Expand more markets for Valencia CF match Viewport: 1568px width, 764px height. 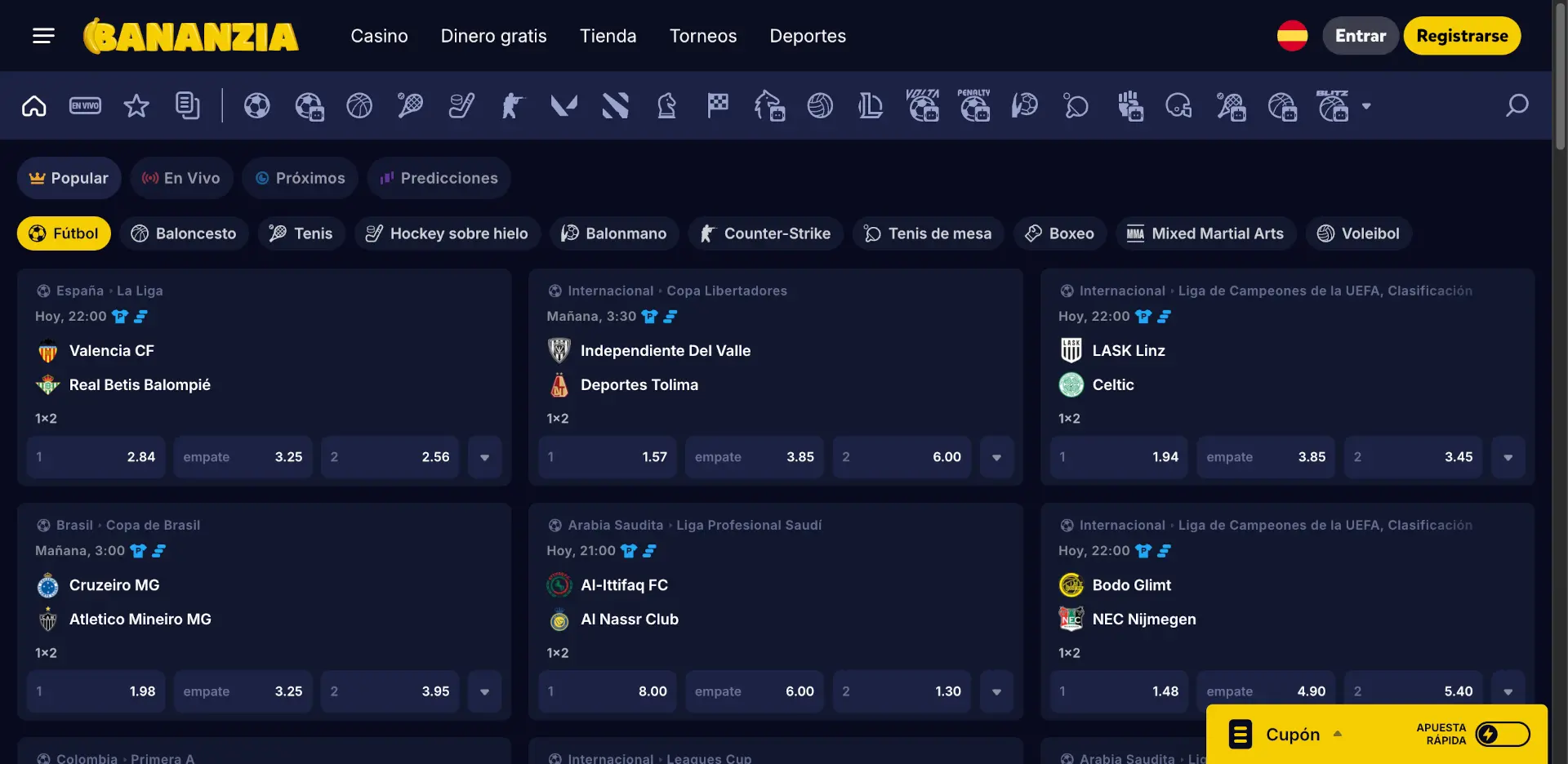pos(485,457)
